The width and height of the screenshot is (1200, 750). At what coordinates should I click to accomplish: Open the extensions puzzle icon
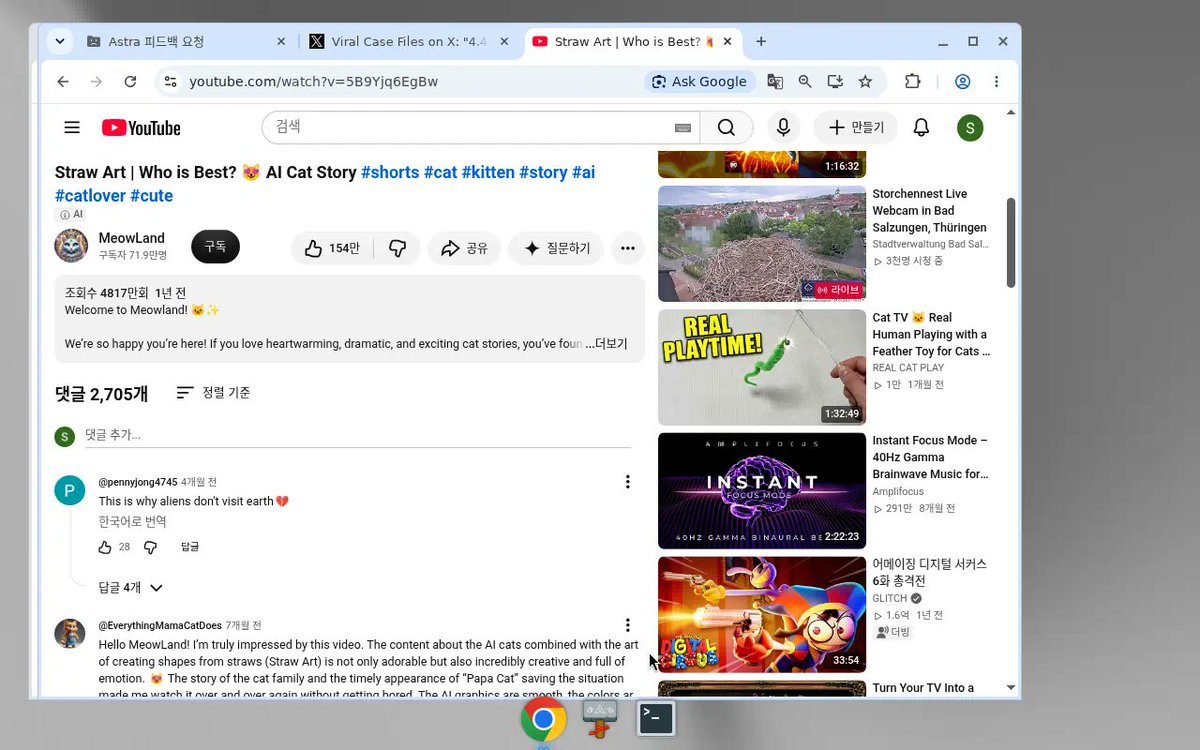912,81
